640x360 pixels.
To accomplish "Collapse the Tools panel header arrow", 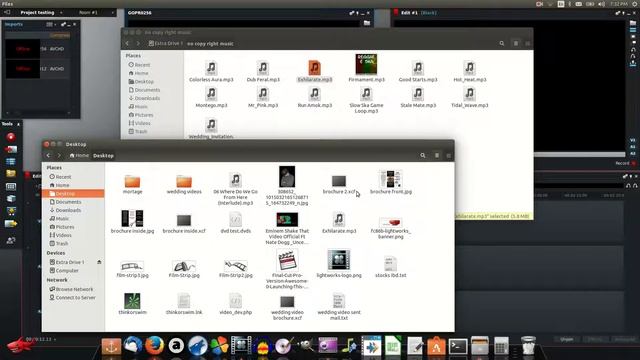I will [x=18, y=124].
